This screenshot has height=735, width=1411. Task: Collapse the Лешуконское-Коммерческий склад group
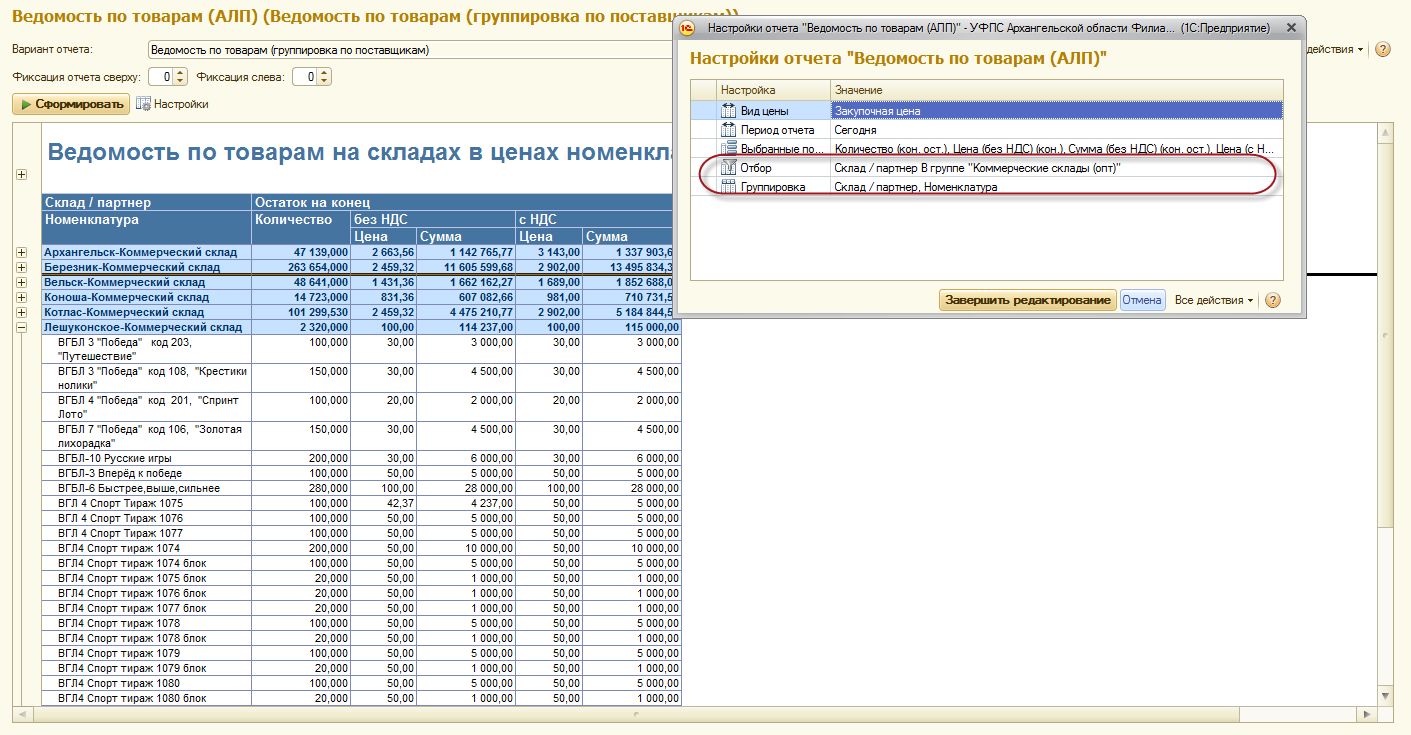[x=21, y=327]
